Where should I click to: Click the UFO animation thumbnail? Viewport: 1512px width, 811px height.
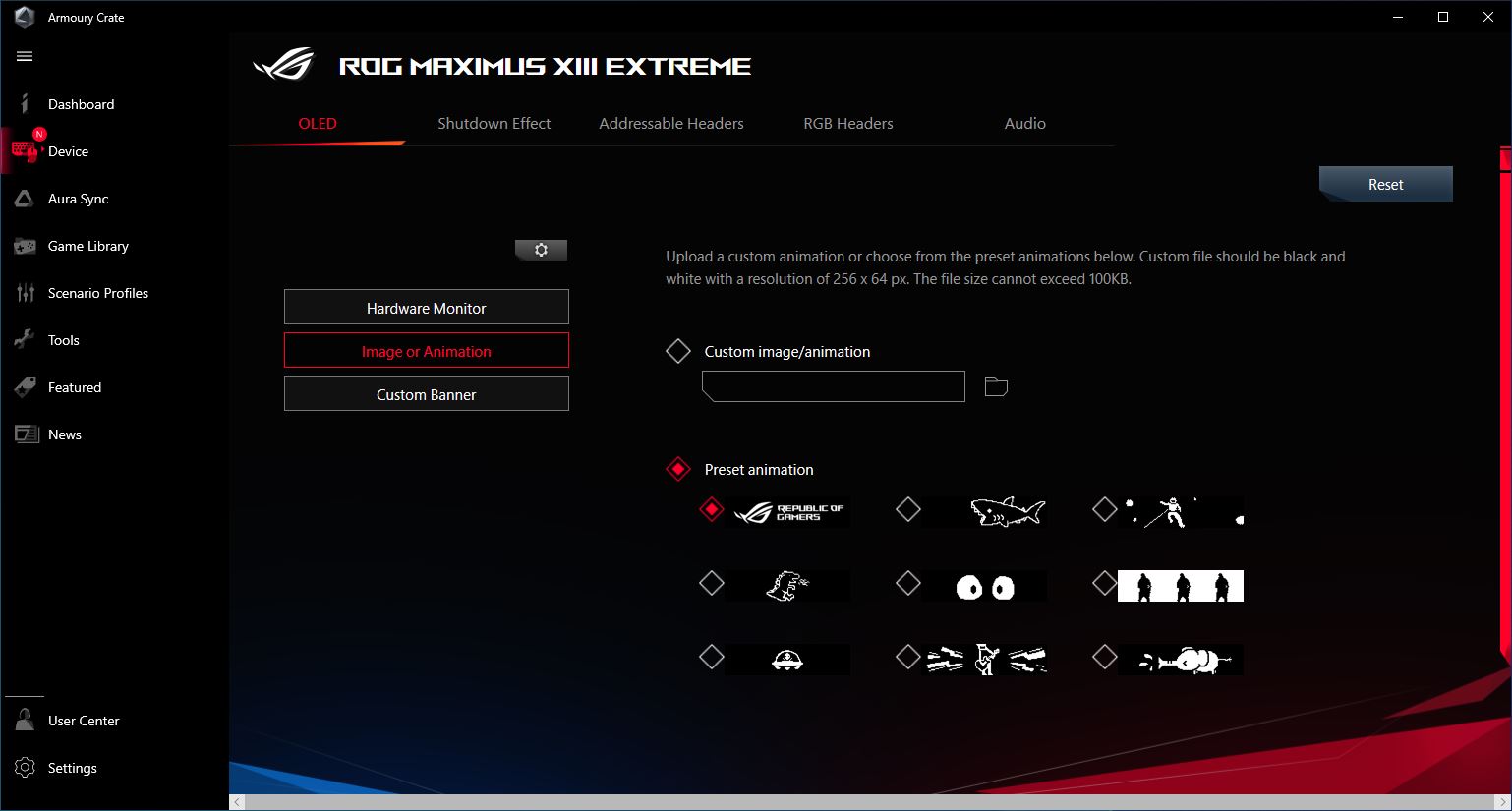click(787, 660)
